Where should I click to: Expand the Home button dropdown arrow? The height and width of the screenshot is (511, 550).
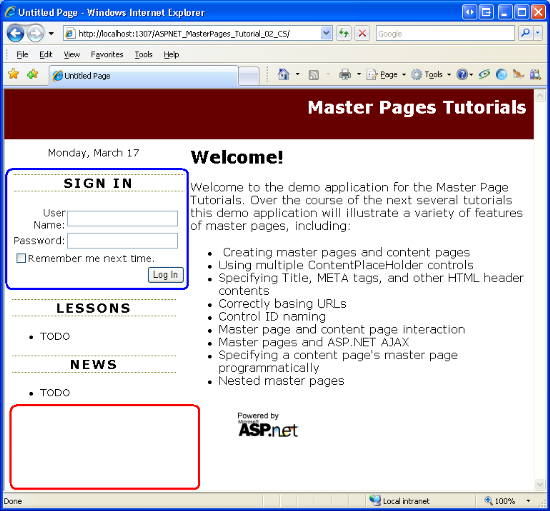pyautogui.click(x=297, y=74)
